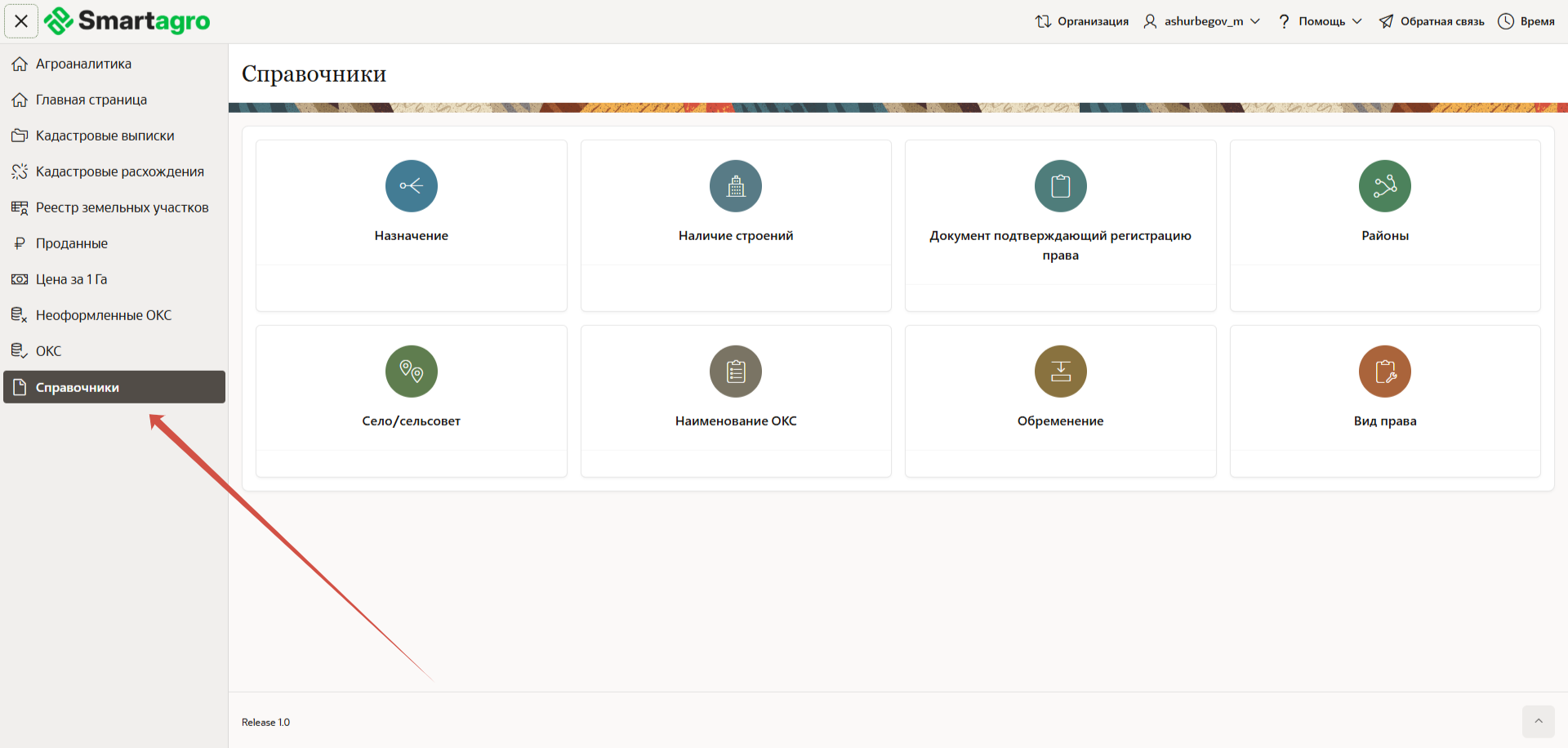This screenshot has height=748, width=1568.
Task: Open Агроаналитика in the sidebar
Action: pos(83,64)
